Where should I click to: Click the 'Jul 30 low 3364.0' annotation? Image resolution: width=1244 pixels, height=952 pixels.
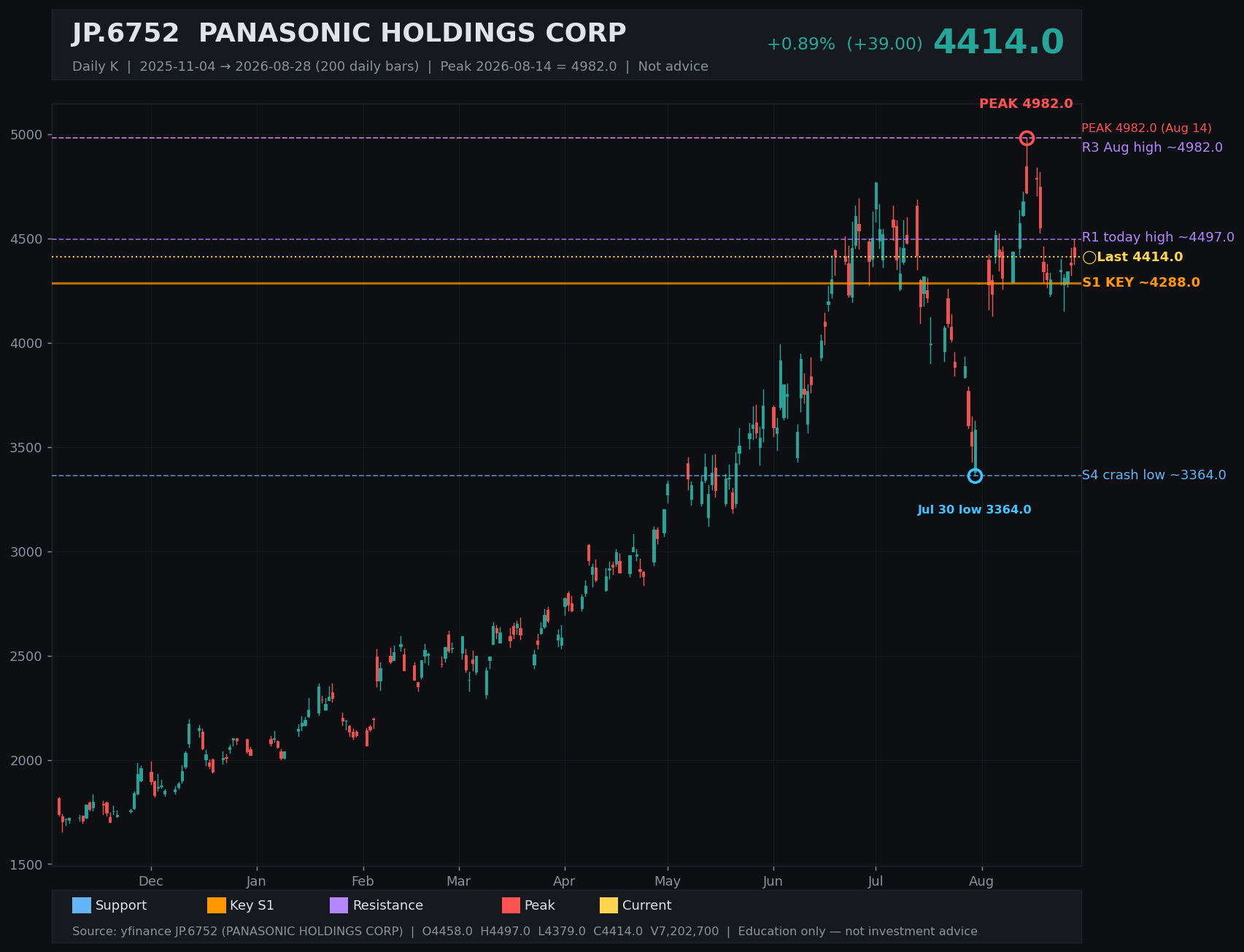pyautogui.click(x=974, y=510)
